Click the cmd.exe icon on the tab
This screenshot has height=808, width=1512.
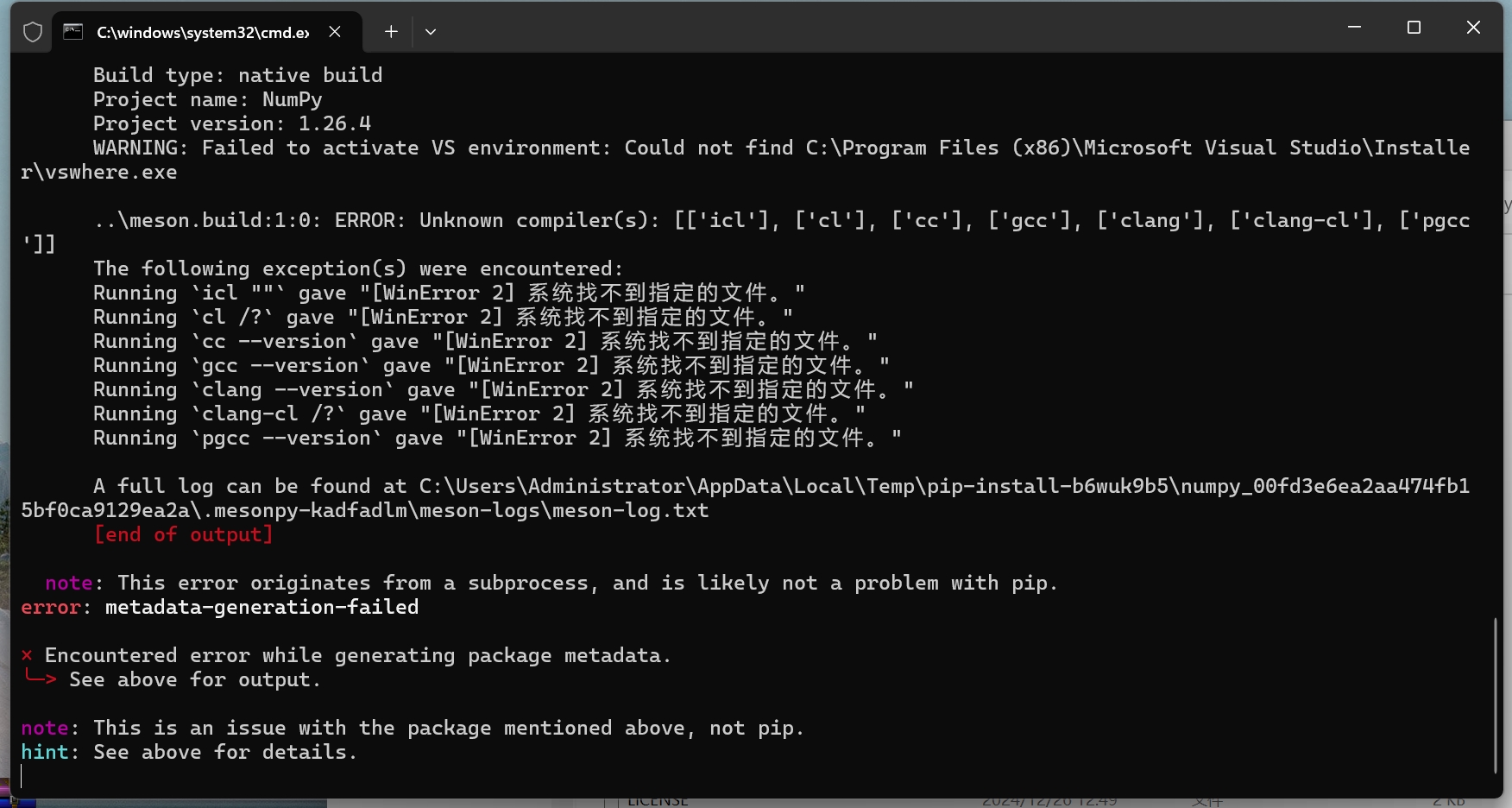[x=73, y=32]
